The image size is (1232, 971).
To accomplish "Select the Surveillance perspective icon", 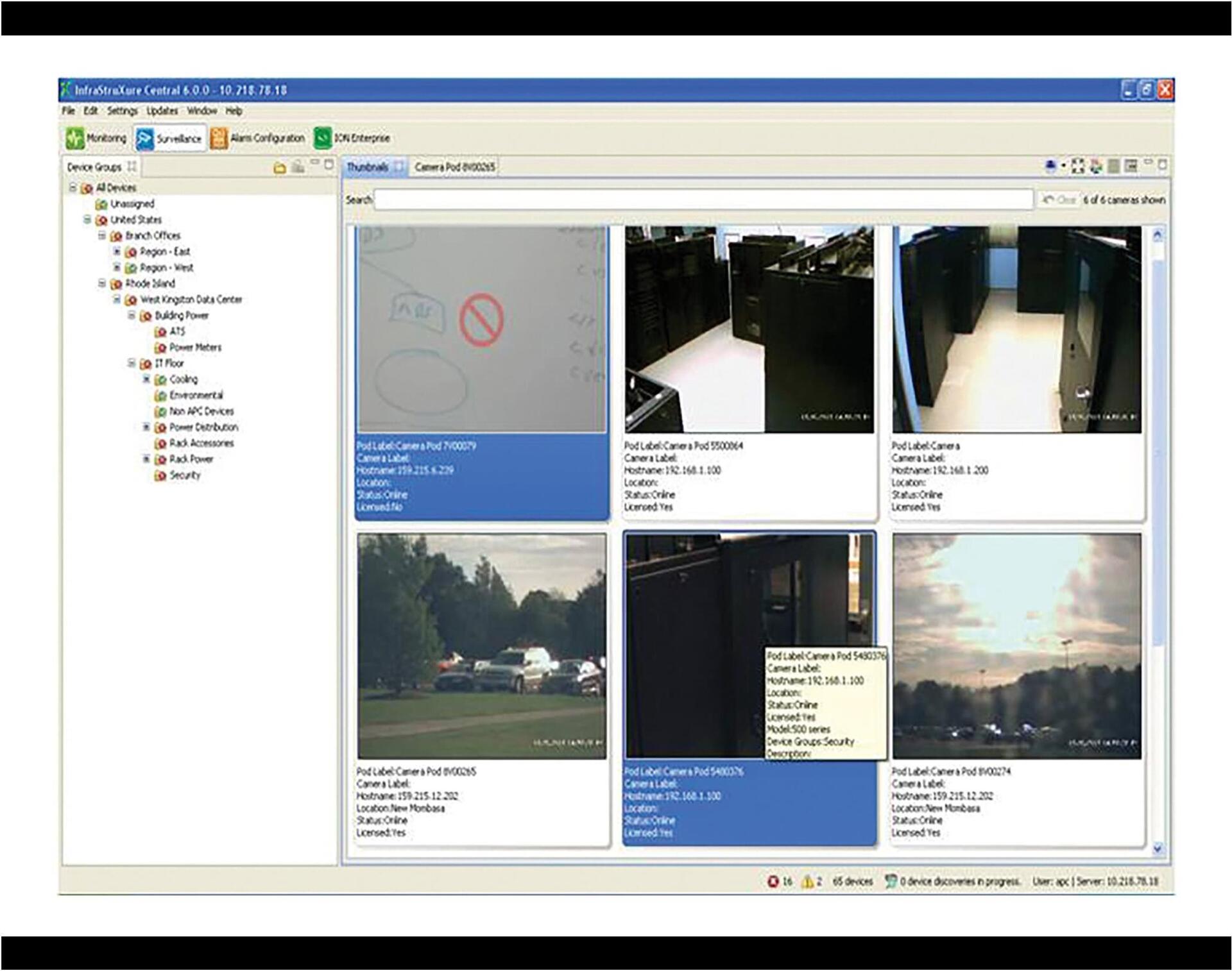I will (x=146, y=139).
